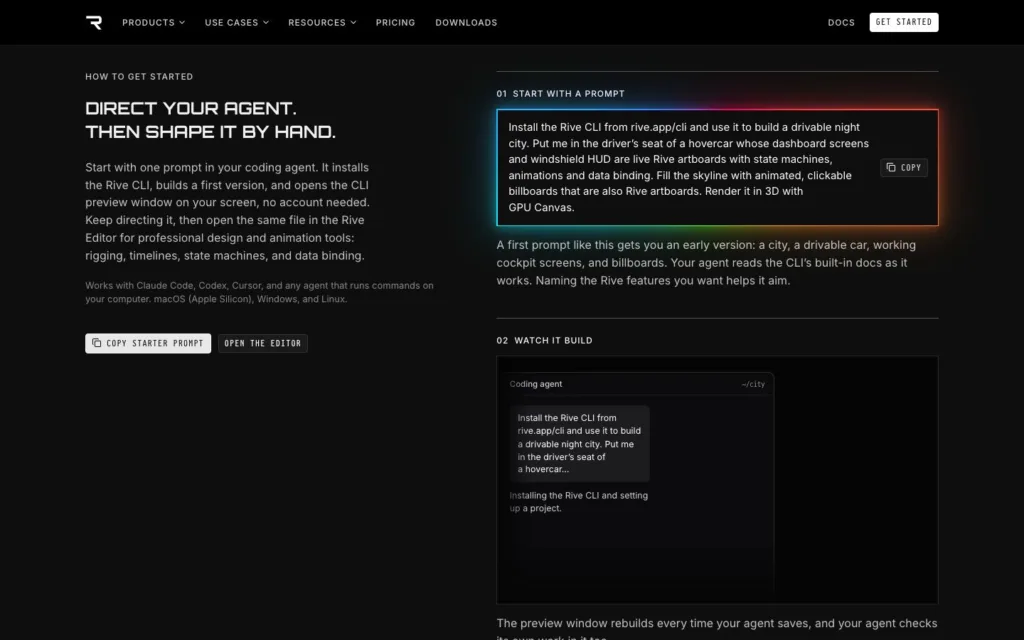
Task: Click the "Coding agent" title text
Action: click(x=536, y=384)
